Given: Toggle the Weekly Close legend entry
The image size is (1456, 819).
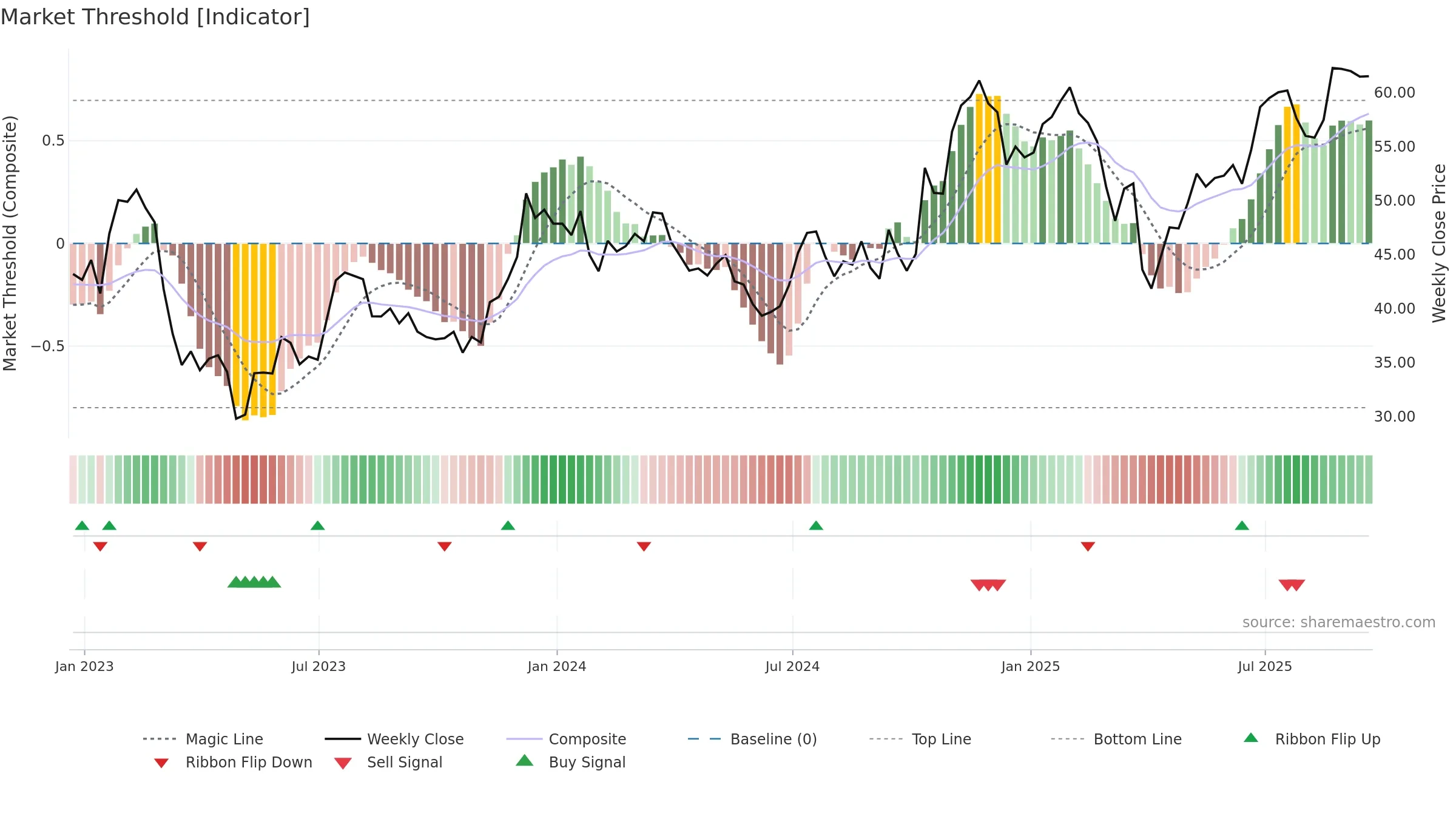Looking at the screenshot, I should [394, 739].
